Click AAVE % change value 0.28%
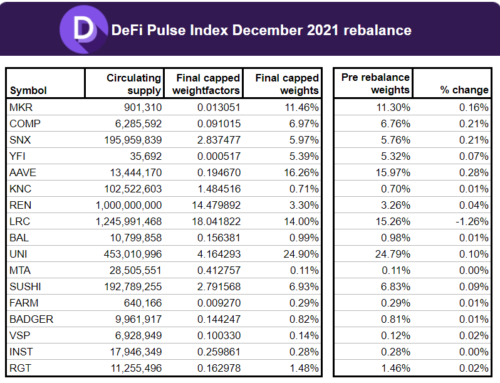500x383 pixels. tap(474, 173)
